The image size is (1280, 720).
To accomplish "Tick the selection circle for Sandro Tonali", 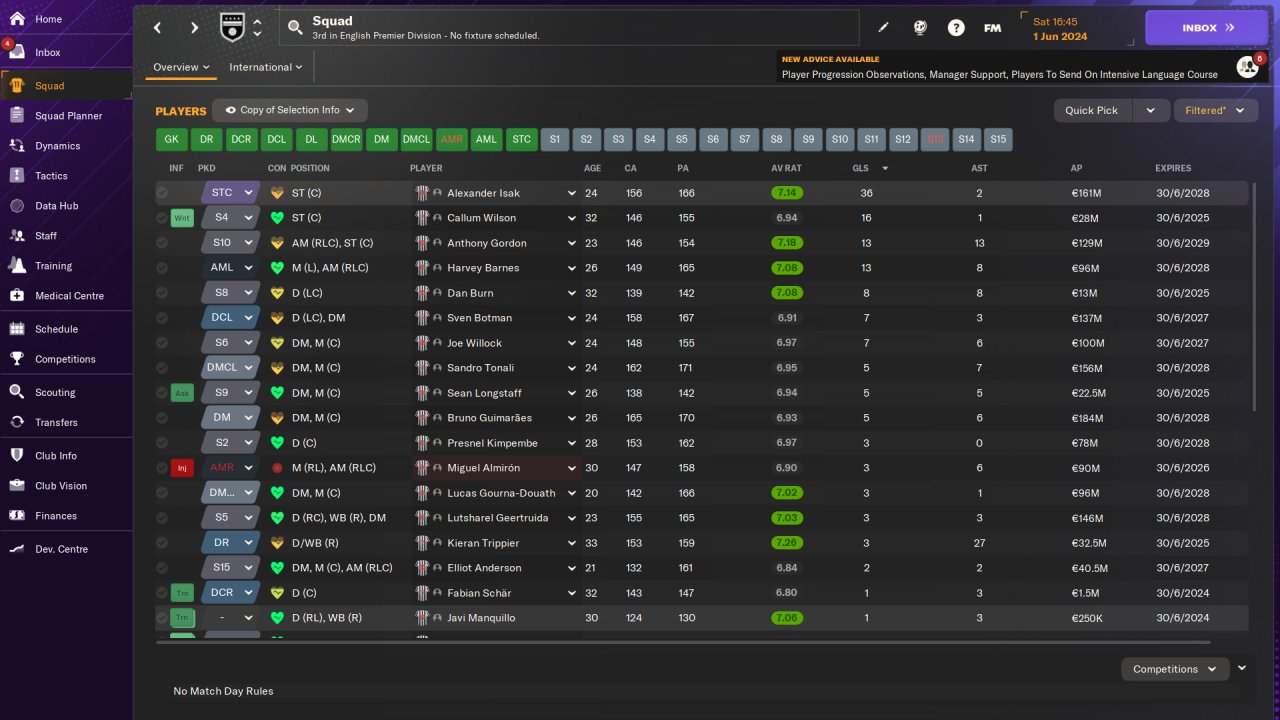I will (x=162, y=368).
